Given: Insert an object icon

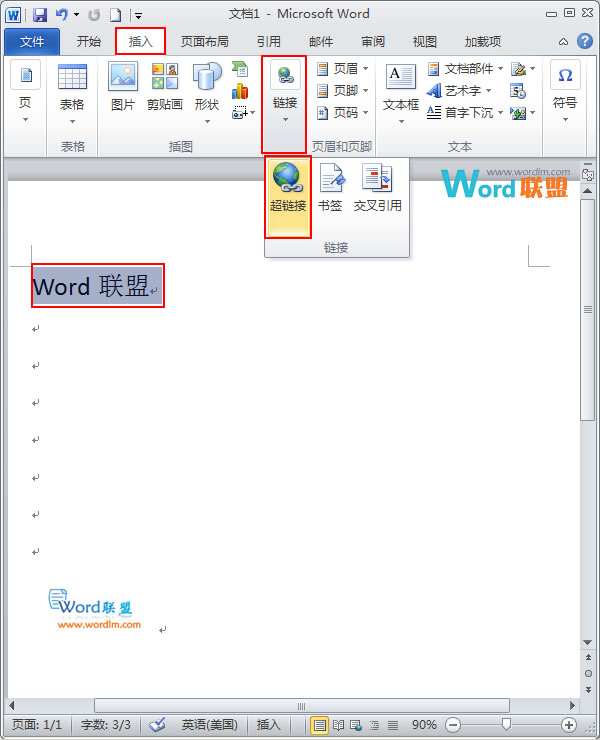Looking at the screenshot, I should [523, 113].
